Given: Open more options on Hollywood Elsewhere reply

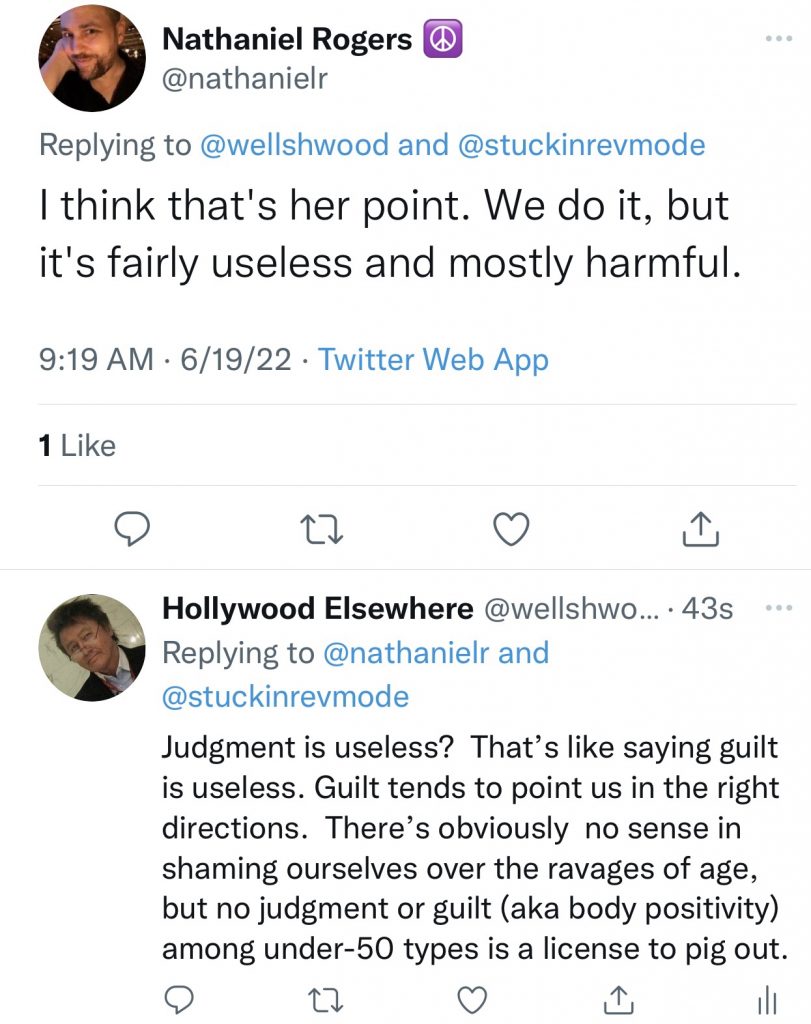Looking at the screenshot, I should [x=776, y=607].
